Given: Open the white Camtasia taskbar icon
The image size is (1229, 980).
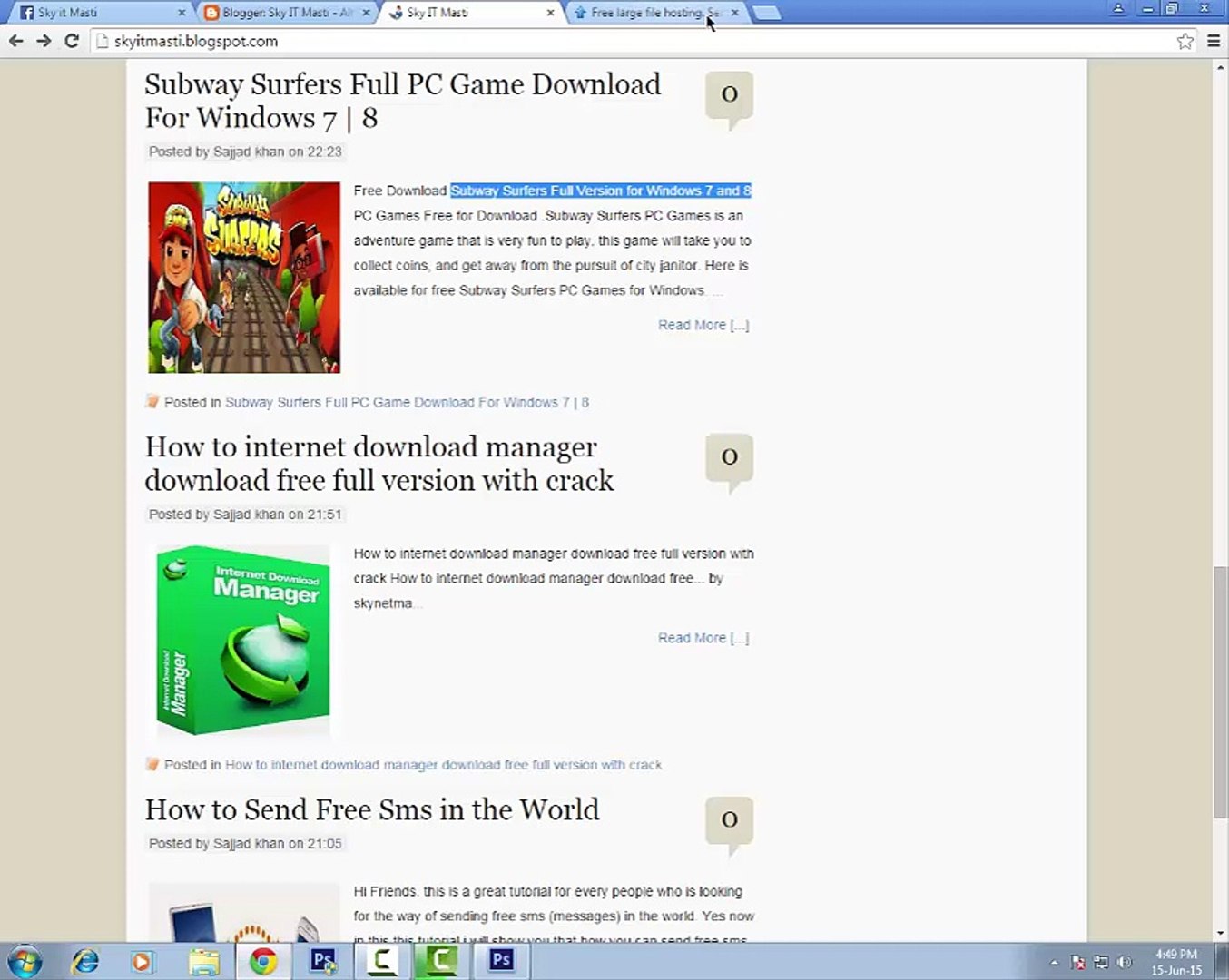Looking at the screenshot, I should [x=381, y=961].
